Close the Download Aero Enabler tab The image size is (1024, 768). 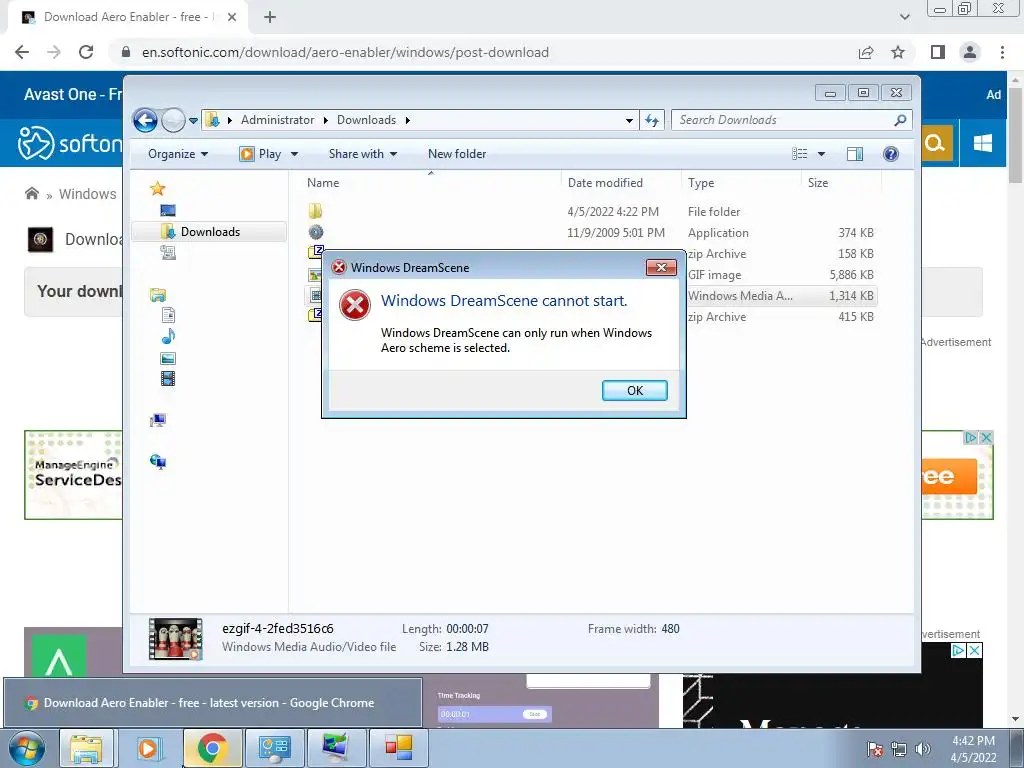coord(232,18)
